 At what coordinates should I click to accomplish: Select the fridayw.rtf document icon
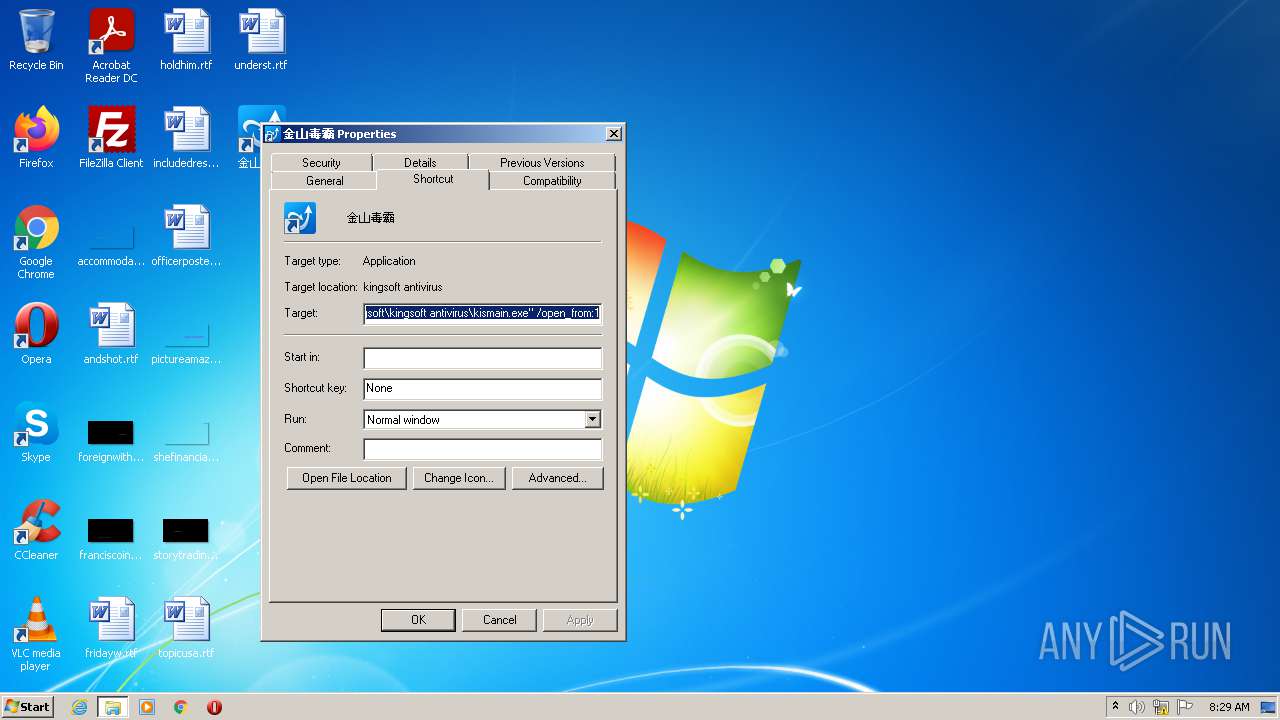click(111, 628)
